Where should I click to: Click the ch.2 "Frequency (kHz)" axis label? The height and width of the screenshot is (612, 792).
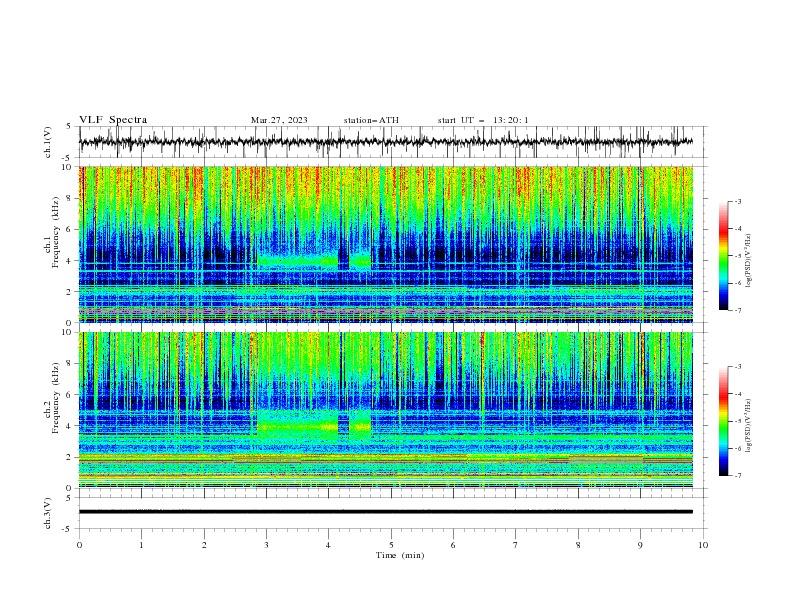click(56, 398)
